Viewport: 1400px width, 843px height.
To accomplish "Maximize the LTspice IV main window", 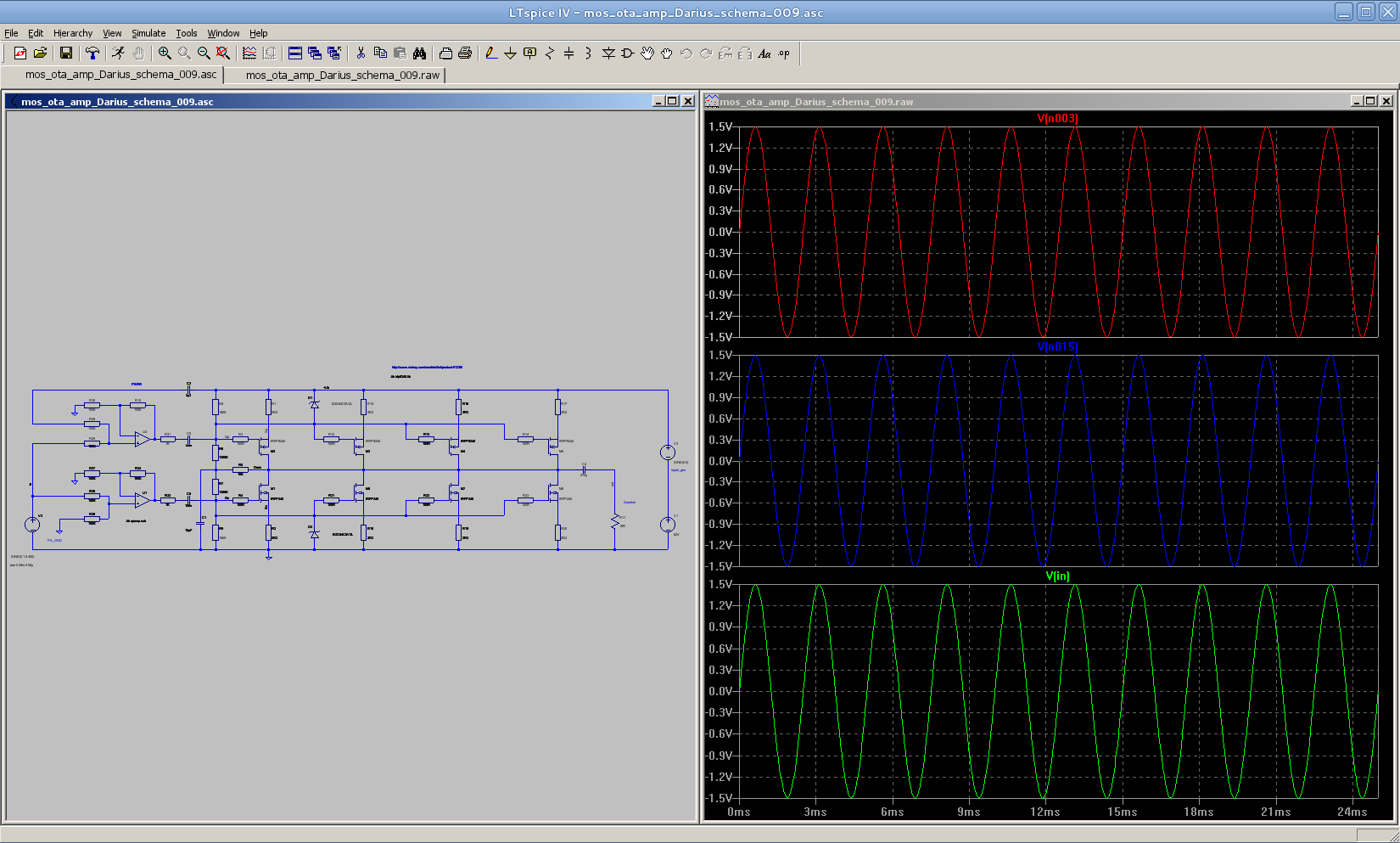I will point(1365,12).
